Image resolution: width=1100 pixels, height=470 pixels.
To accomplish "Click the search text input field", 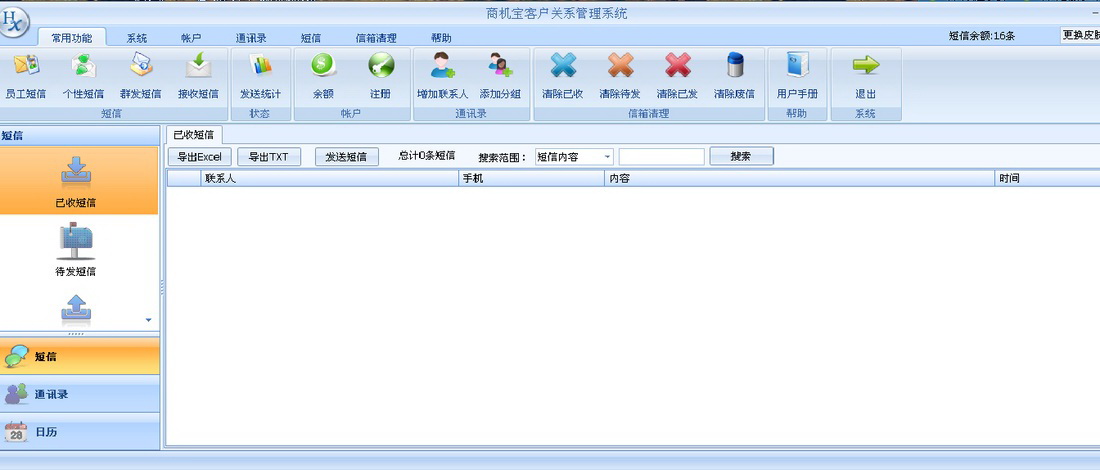I will click(x=662, y=157).
